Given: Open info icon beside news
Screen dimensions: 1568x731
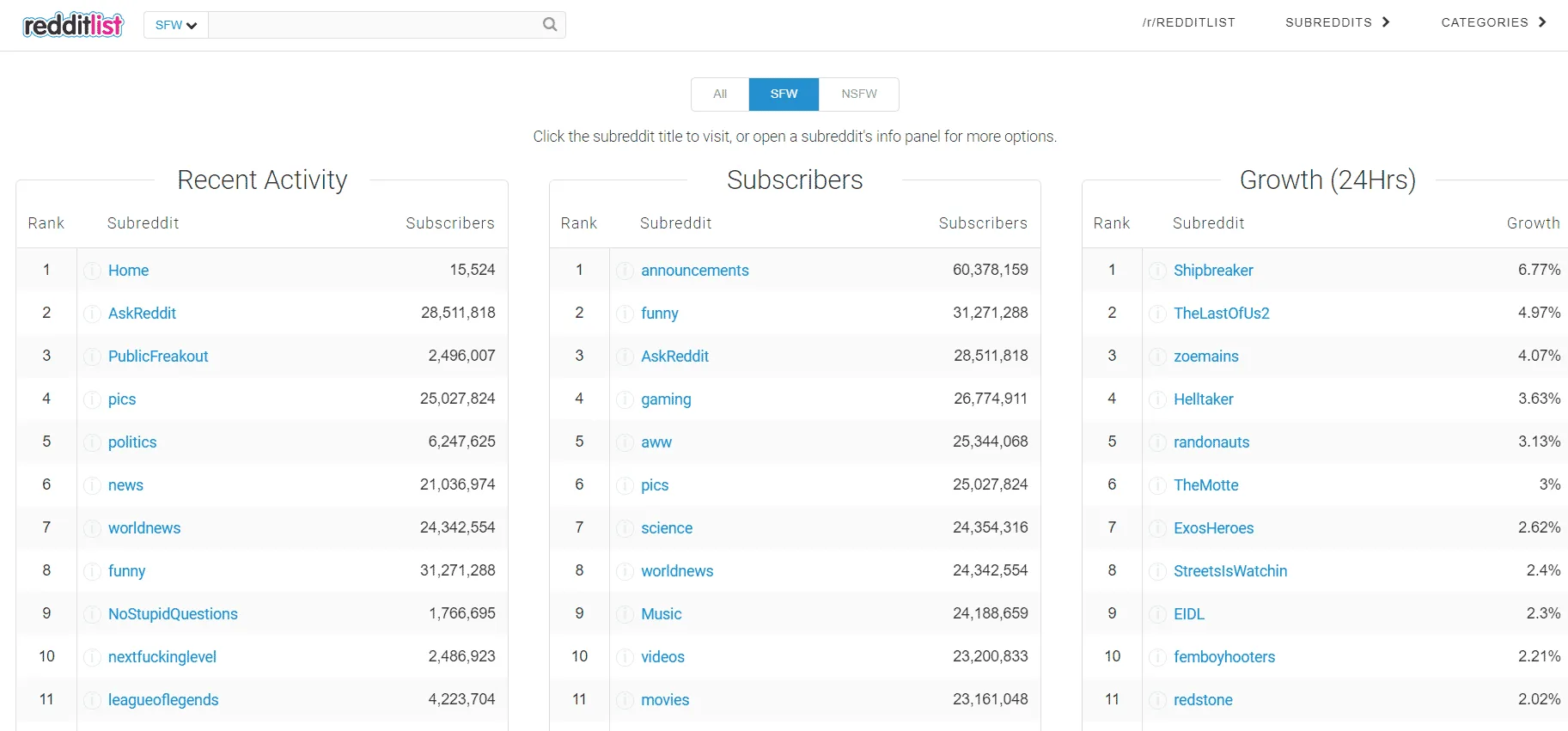Looking at the screenshot, I should 92,485.
